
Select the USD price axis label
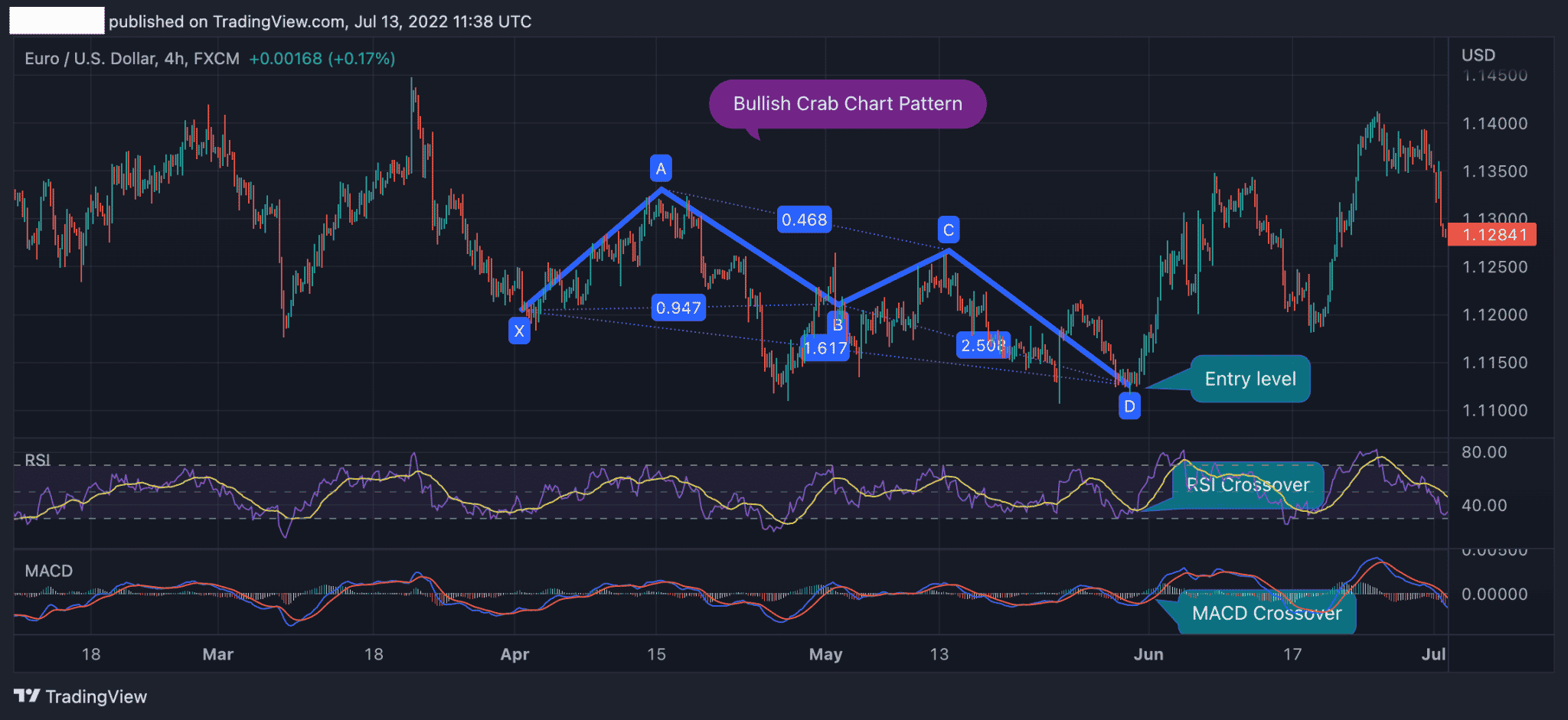tap(1479, 54)
